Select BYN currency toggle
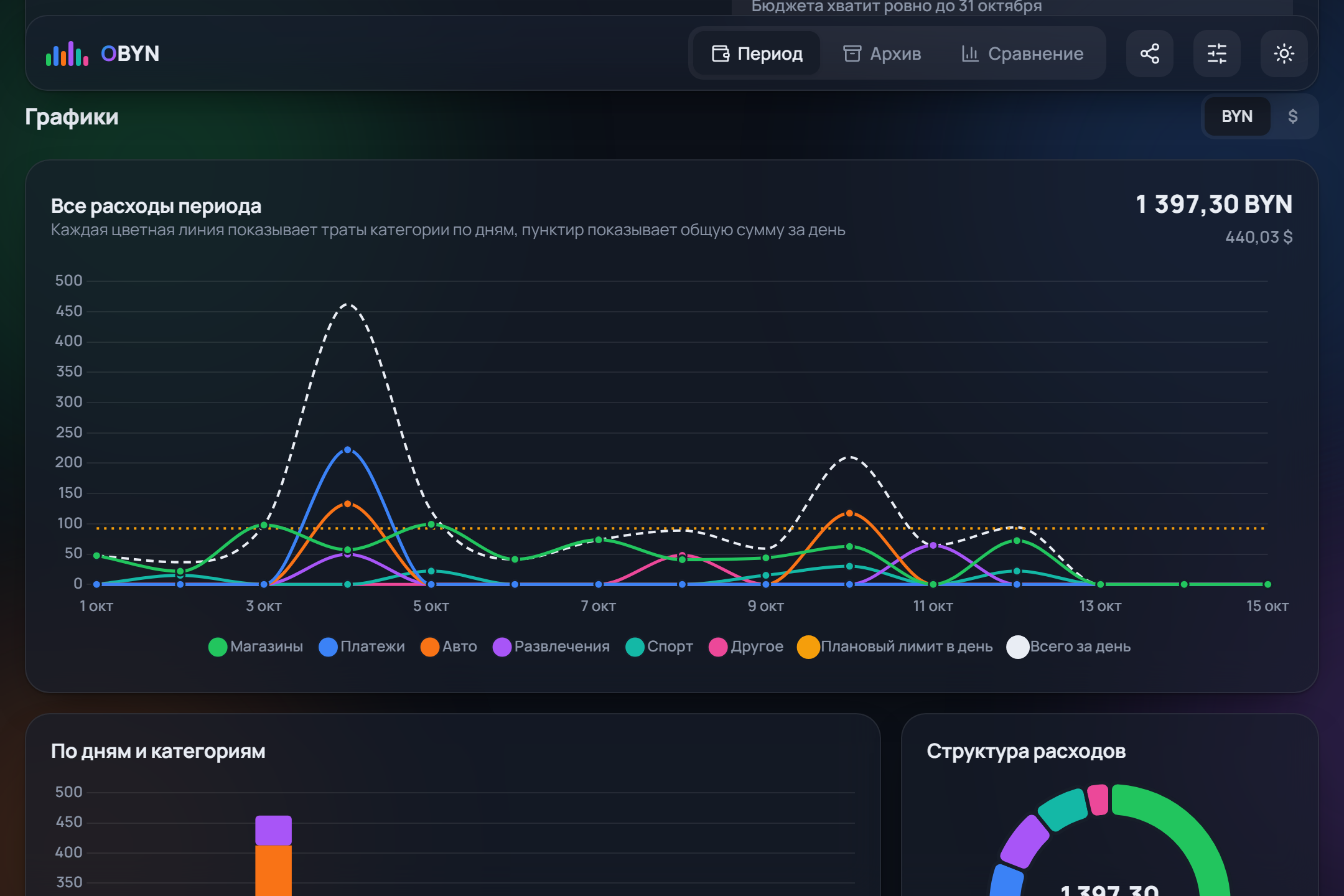This screenshot has height=896, width=1344. tap(1237, 116)
